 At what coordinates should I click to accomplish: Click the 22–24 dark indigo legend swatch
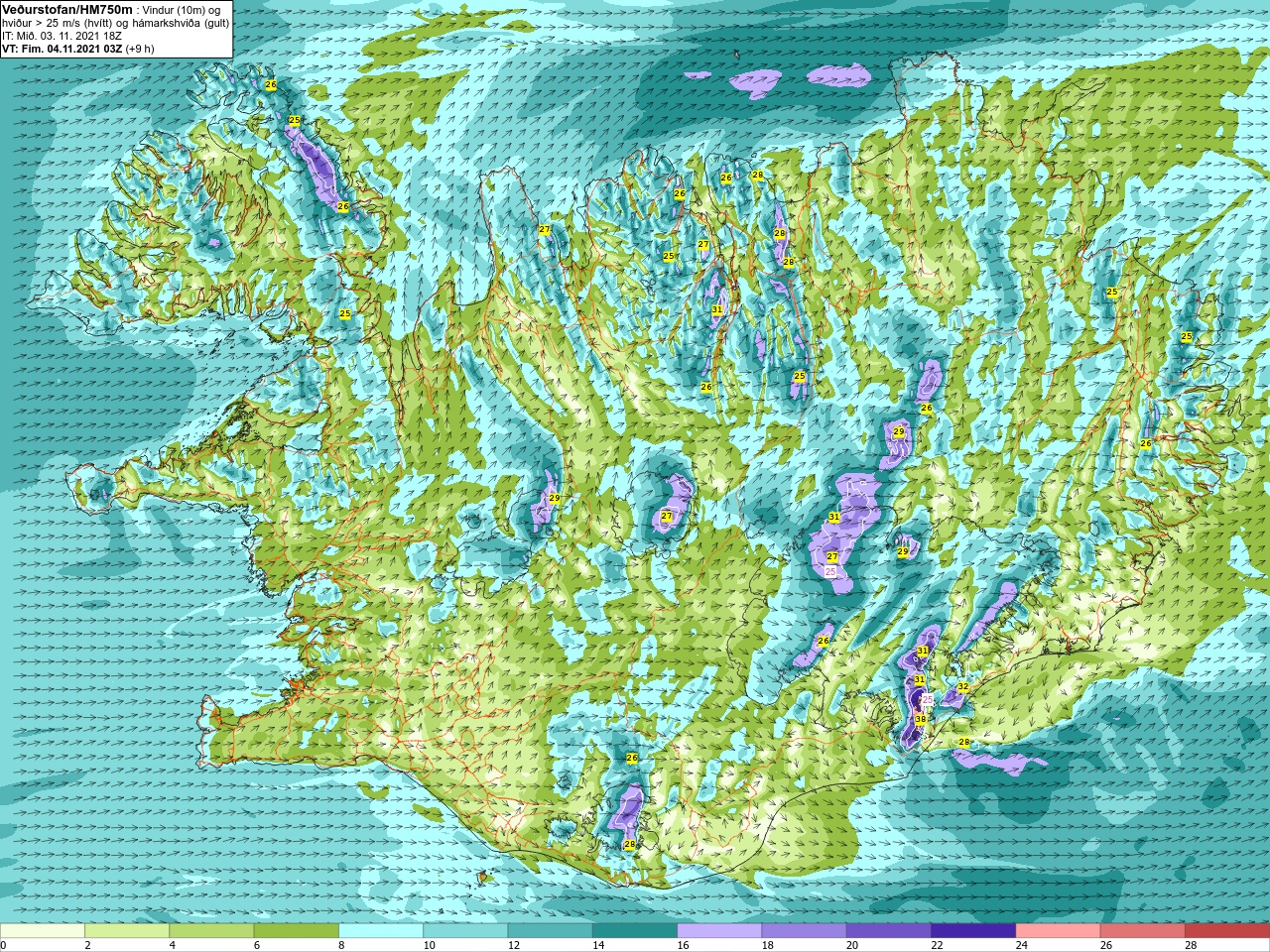click(973, 931)
